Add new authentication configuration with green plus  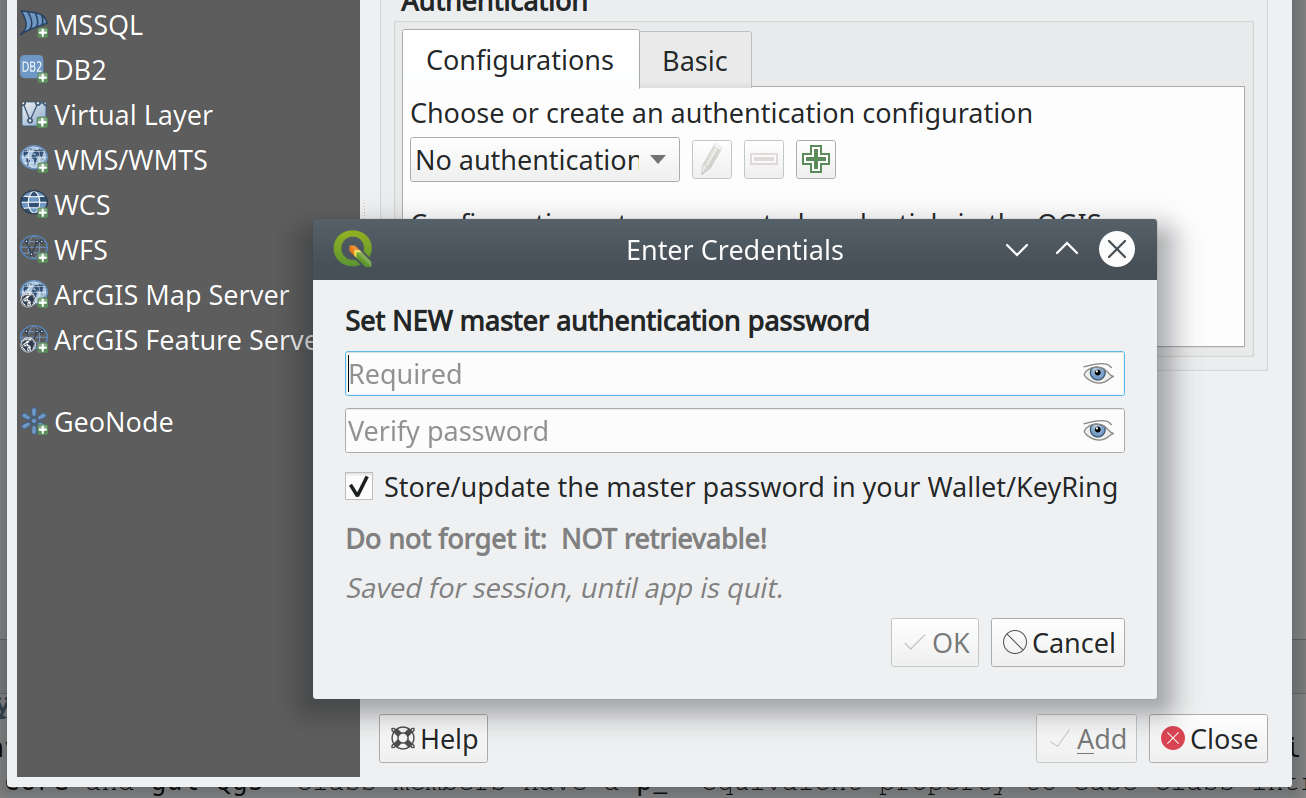click(x=816, y=160)
